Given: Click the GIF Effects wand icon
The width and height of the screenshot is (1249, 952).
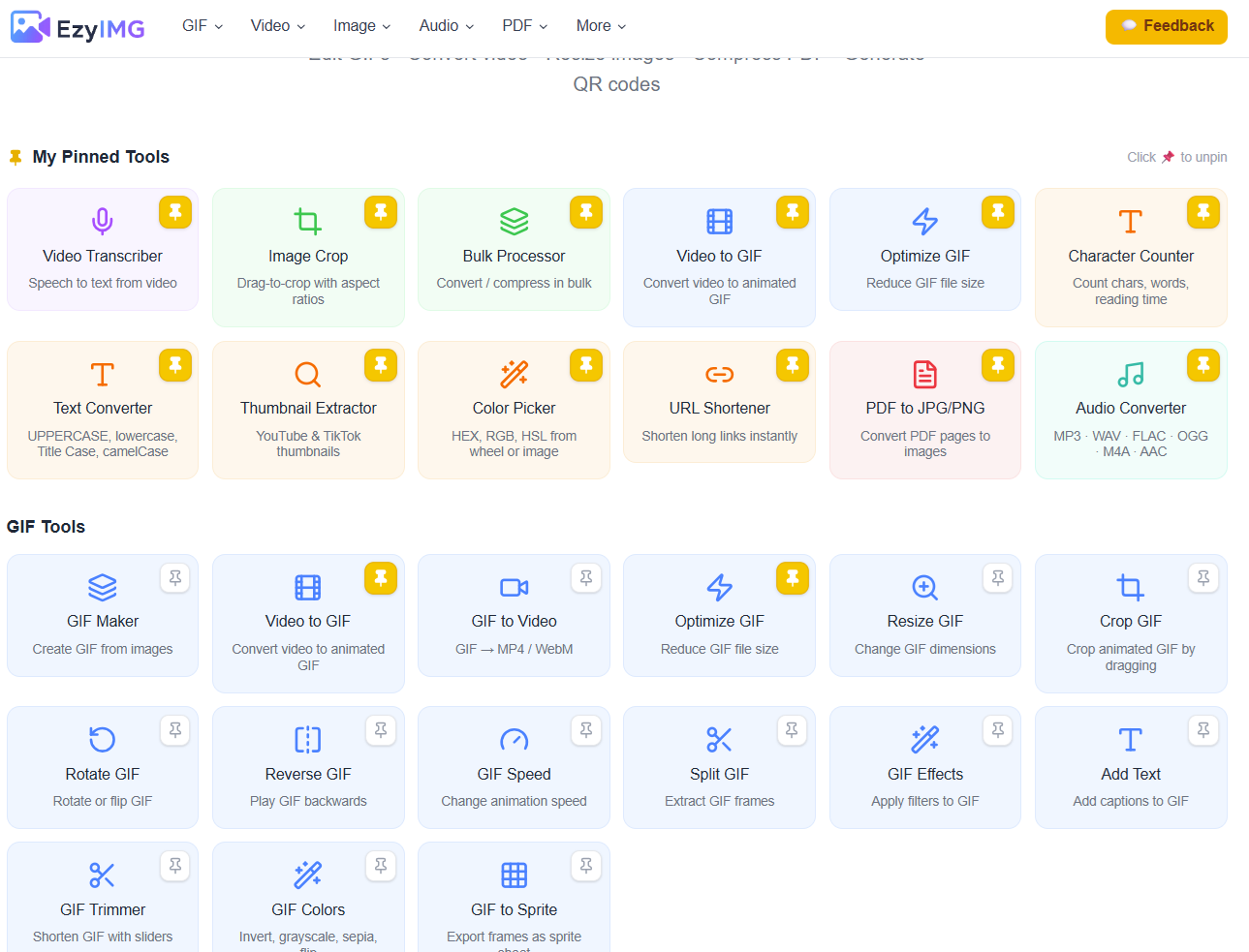Looking at the screenshot, I should [x=925, y=740].
